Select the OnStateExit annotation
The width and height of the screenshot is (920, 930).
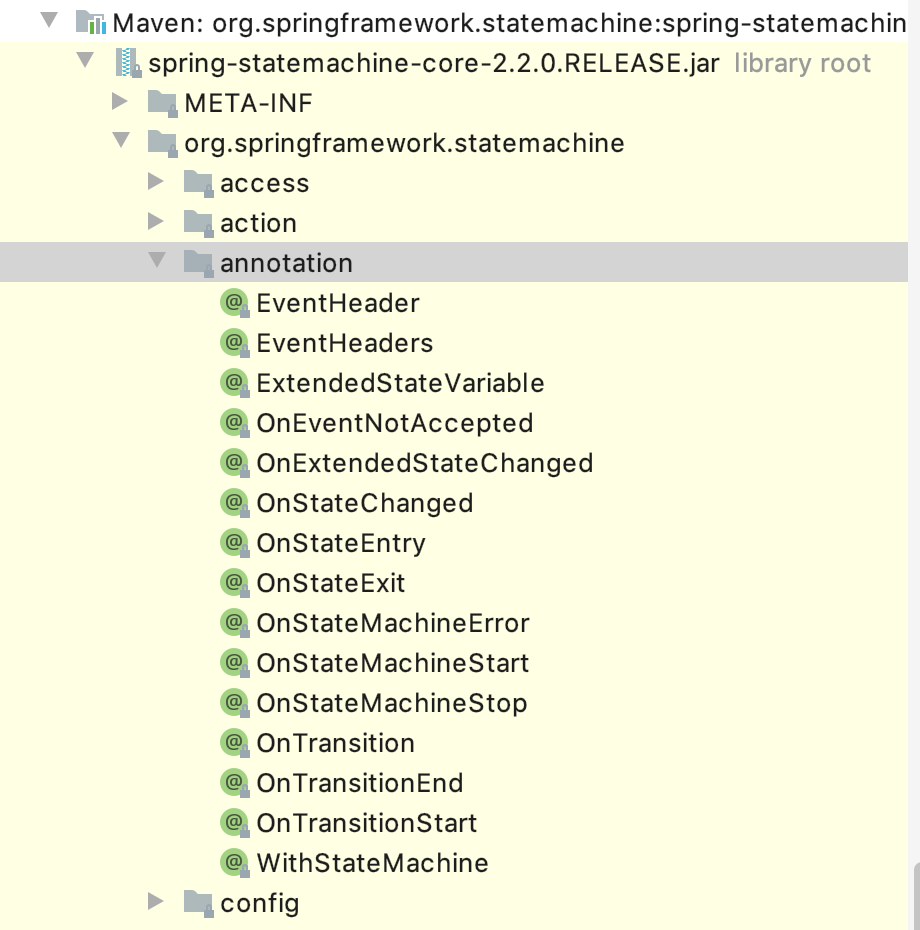(331, 583)
